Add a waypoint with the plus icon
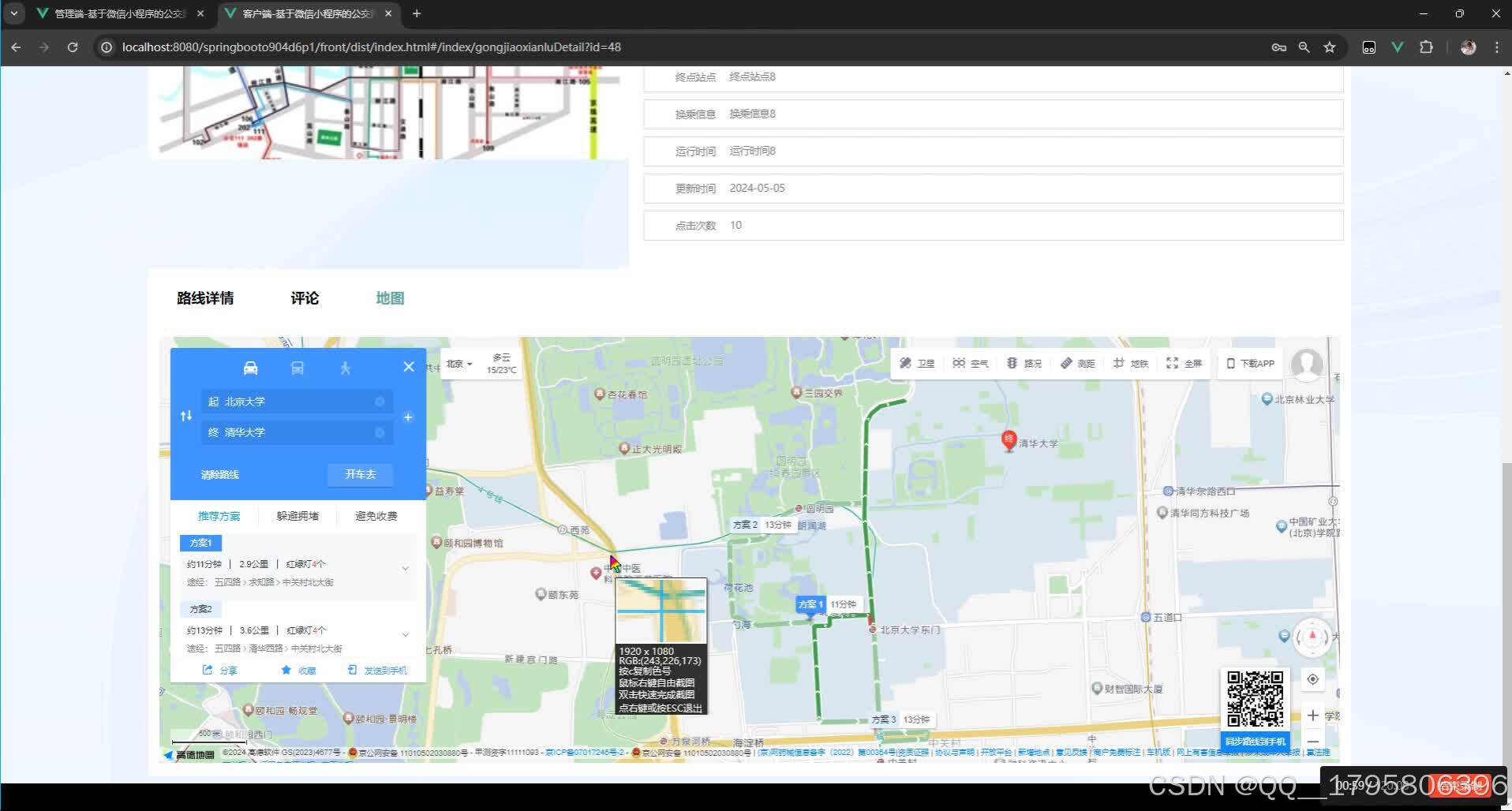The width and height of the screenshot is (1512, 811). click(408, 417)
